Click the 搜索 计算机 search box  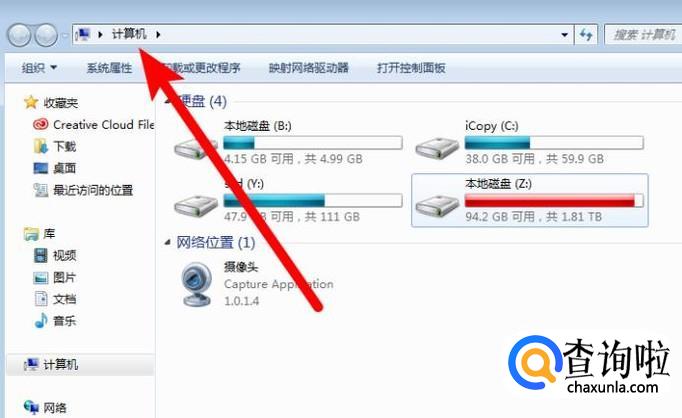[643, 34]
